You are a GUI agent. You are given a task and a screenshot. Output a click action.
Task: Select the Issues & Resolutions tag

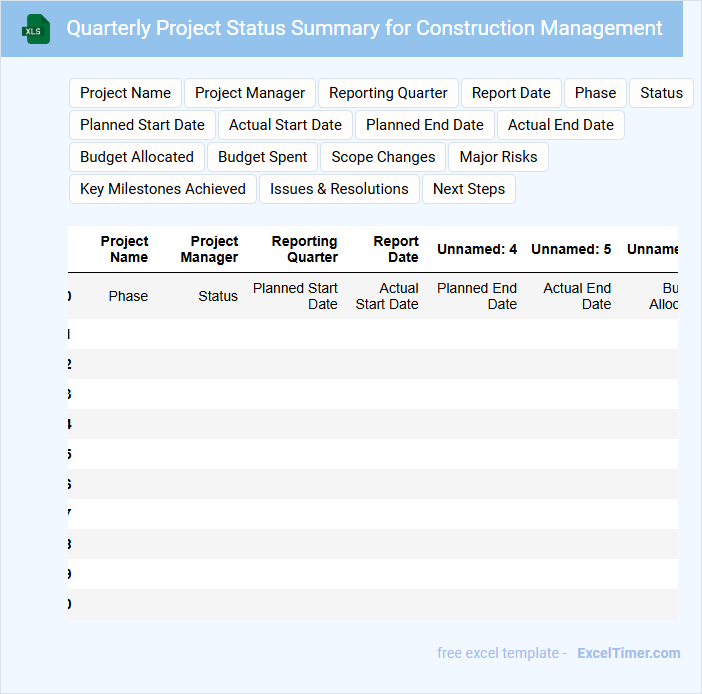pyautogui.click(x=339, y=189)
